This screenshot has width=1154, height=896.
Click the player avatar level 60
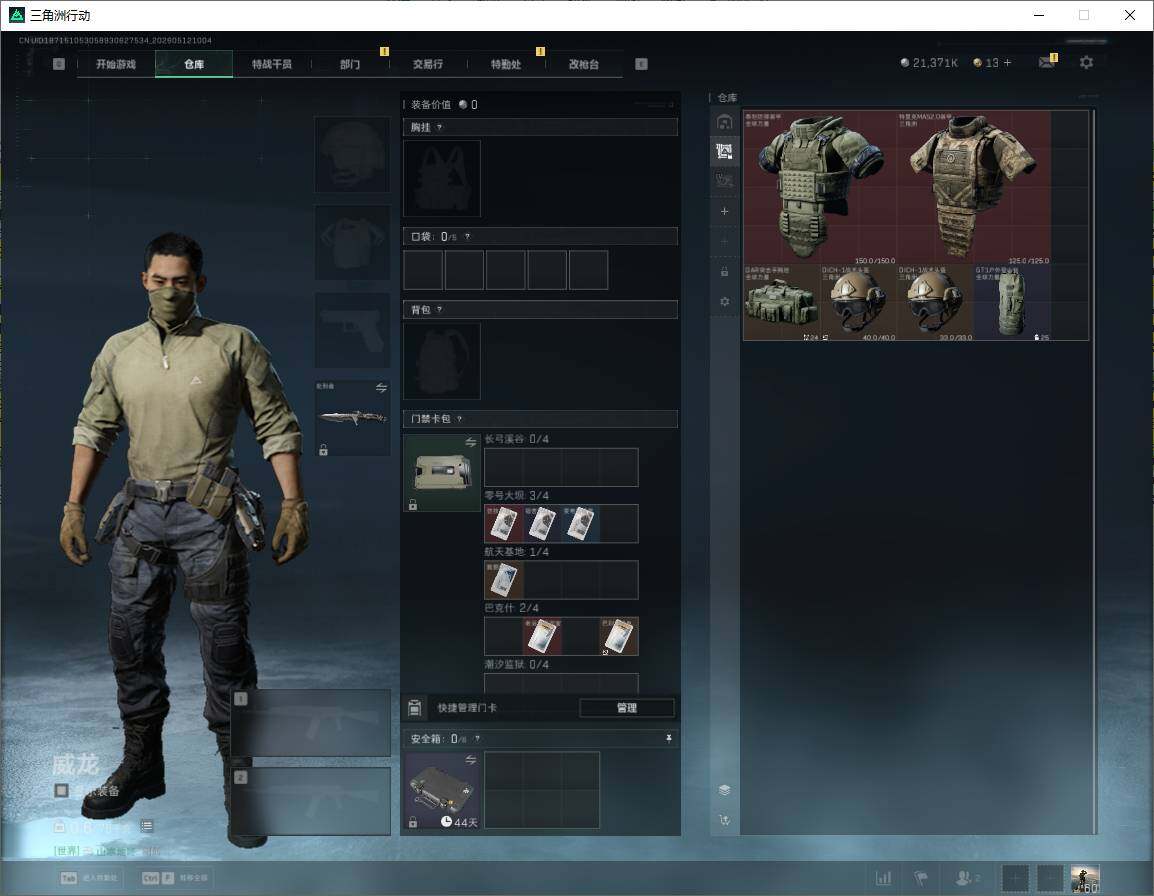pos(1085,879)
